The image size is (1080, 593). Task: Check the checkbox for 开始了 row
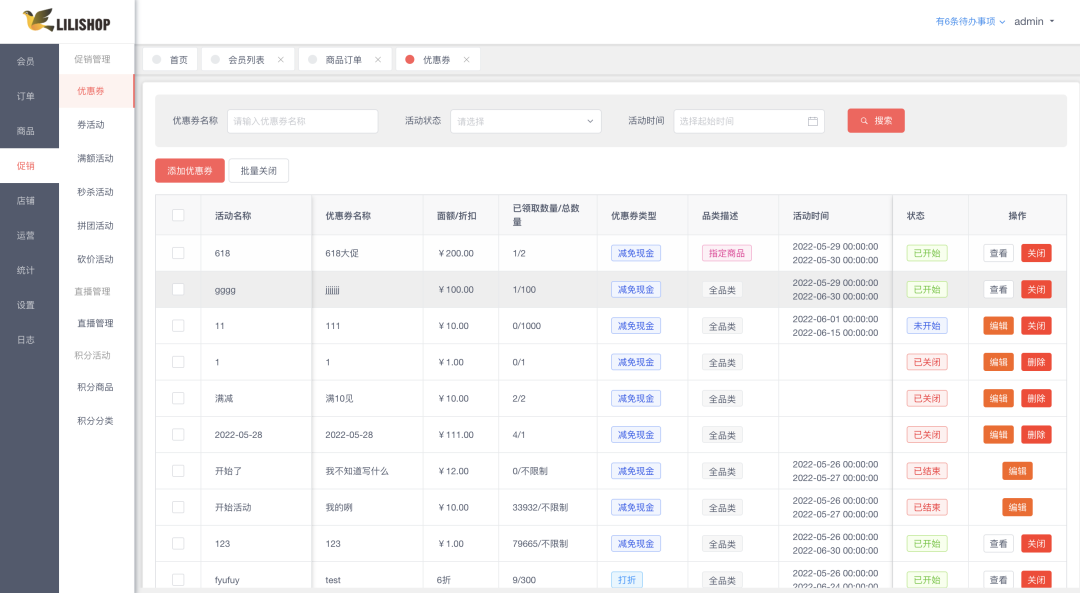[x=178, y=471]
